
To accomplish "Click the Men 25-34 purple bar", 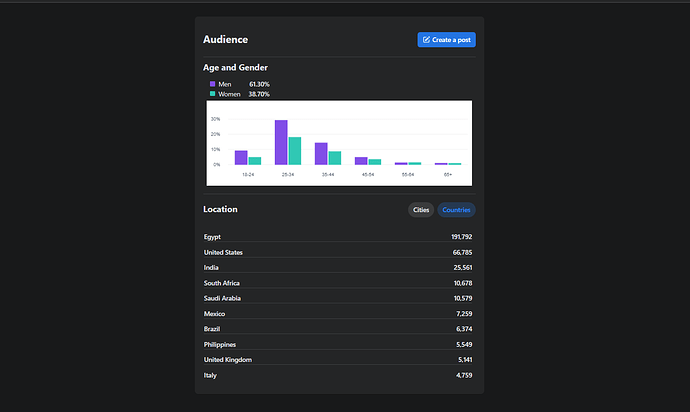I will click(281, 142).
